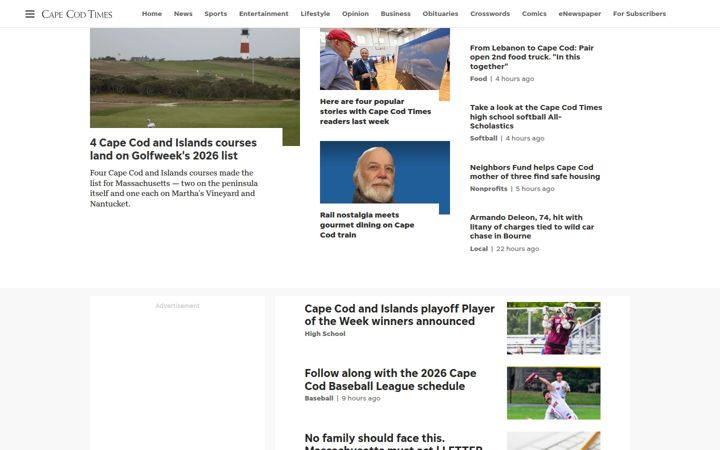Open the Armando Deleon car chase story
This screenshot has height=450, width=720.
532,227
